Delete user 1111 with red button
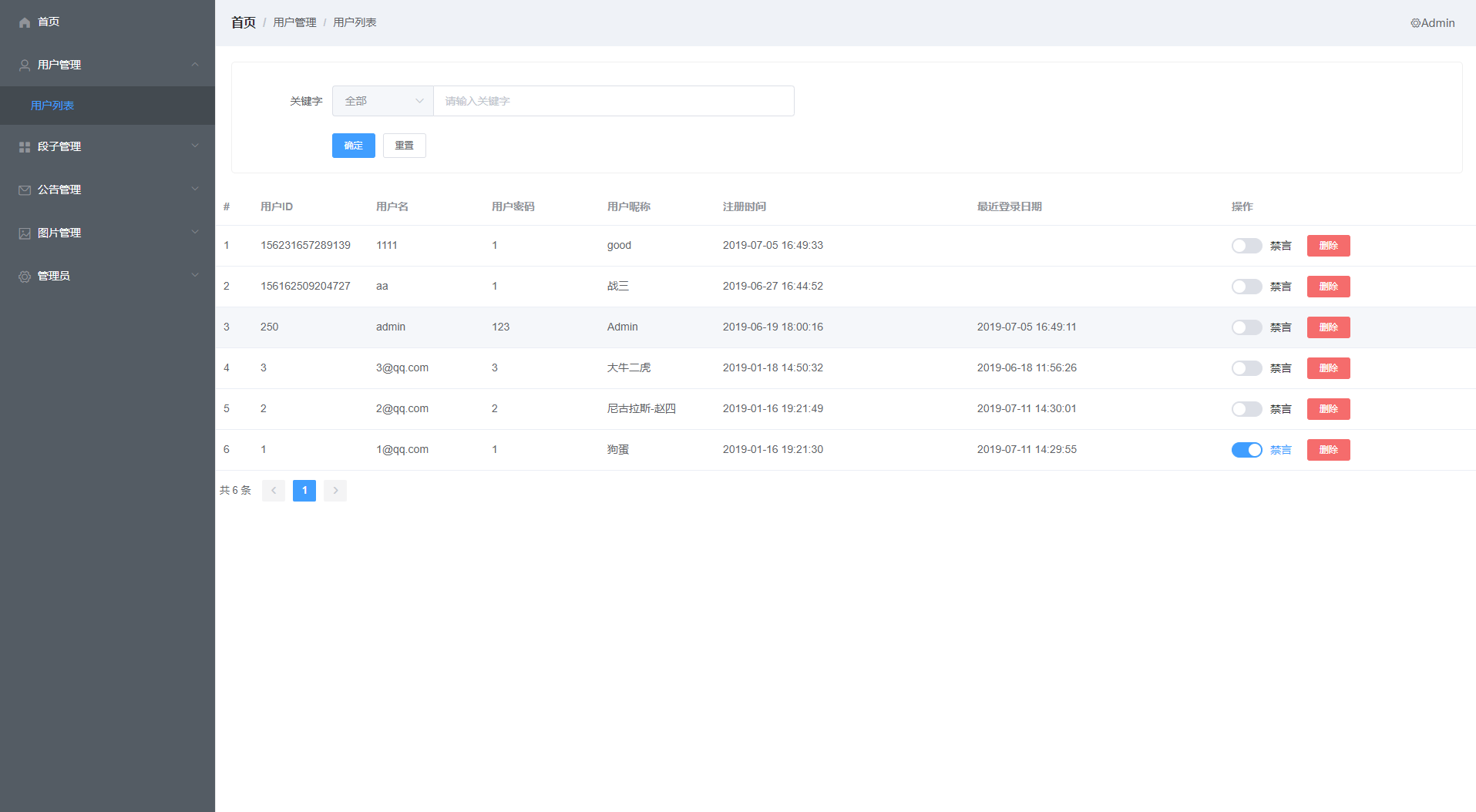The height and width of the screenshot is (812, 1476). tap(1329, 246)
